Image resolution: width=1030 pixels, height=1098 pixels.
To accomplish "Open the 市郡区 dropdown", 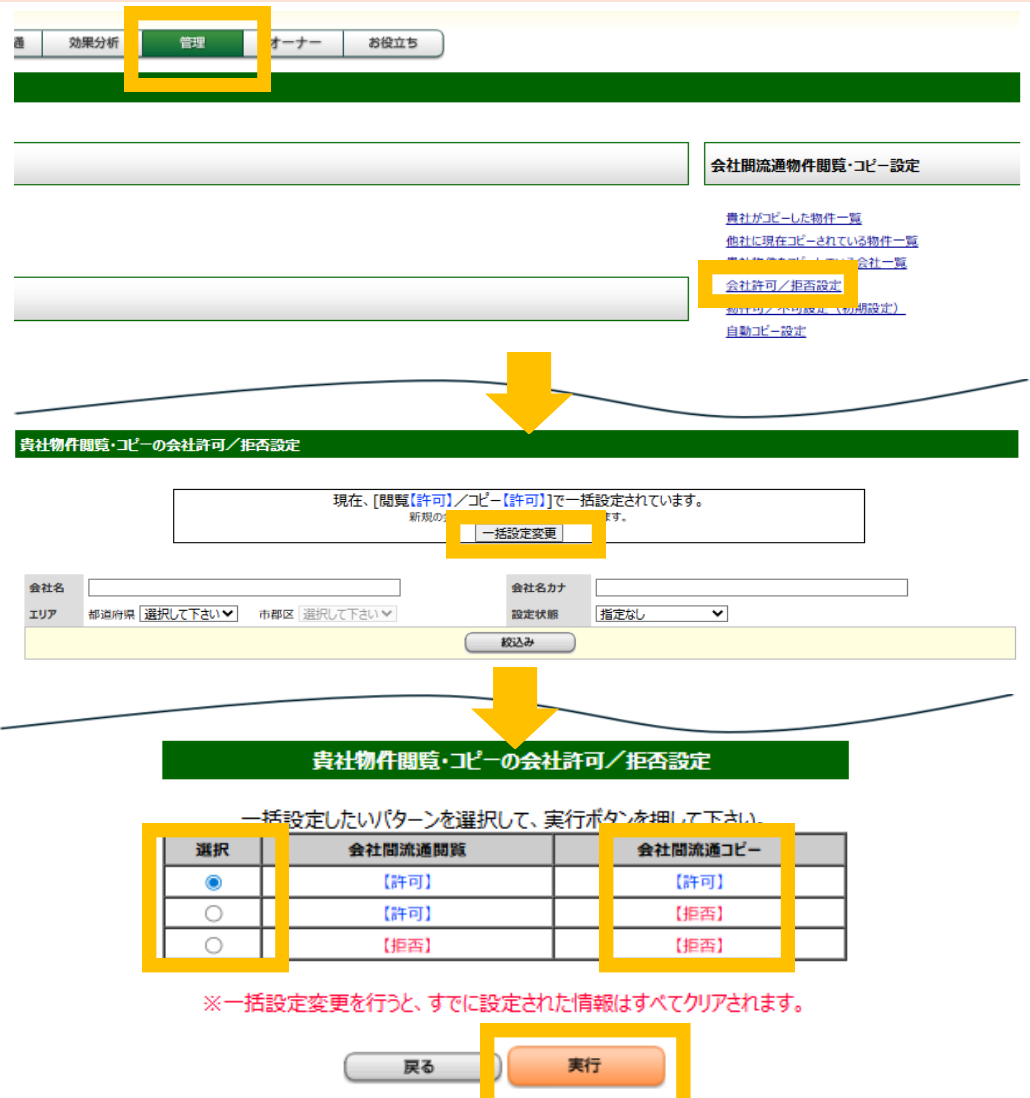I will (x=348, y=614).
